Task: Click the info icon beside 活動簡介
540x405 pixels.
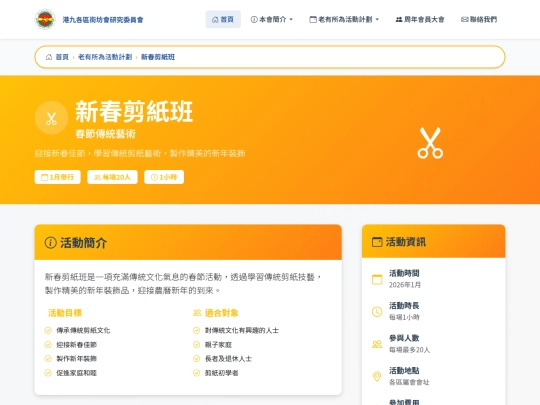Action: click(x=50, y=243)
